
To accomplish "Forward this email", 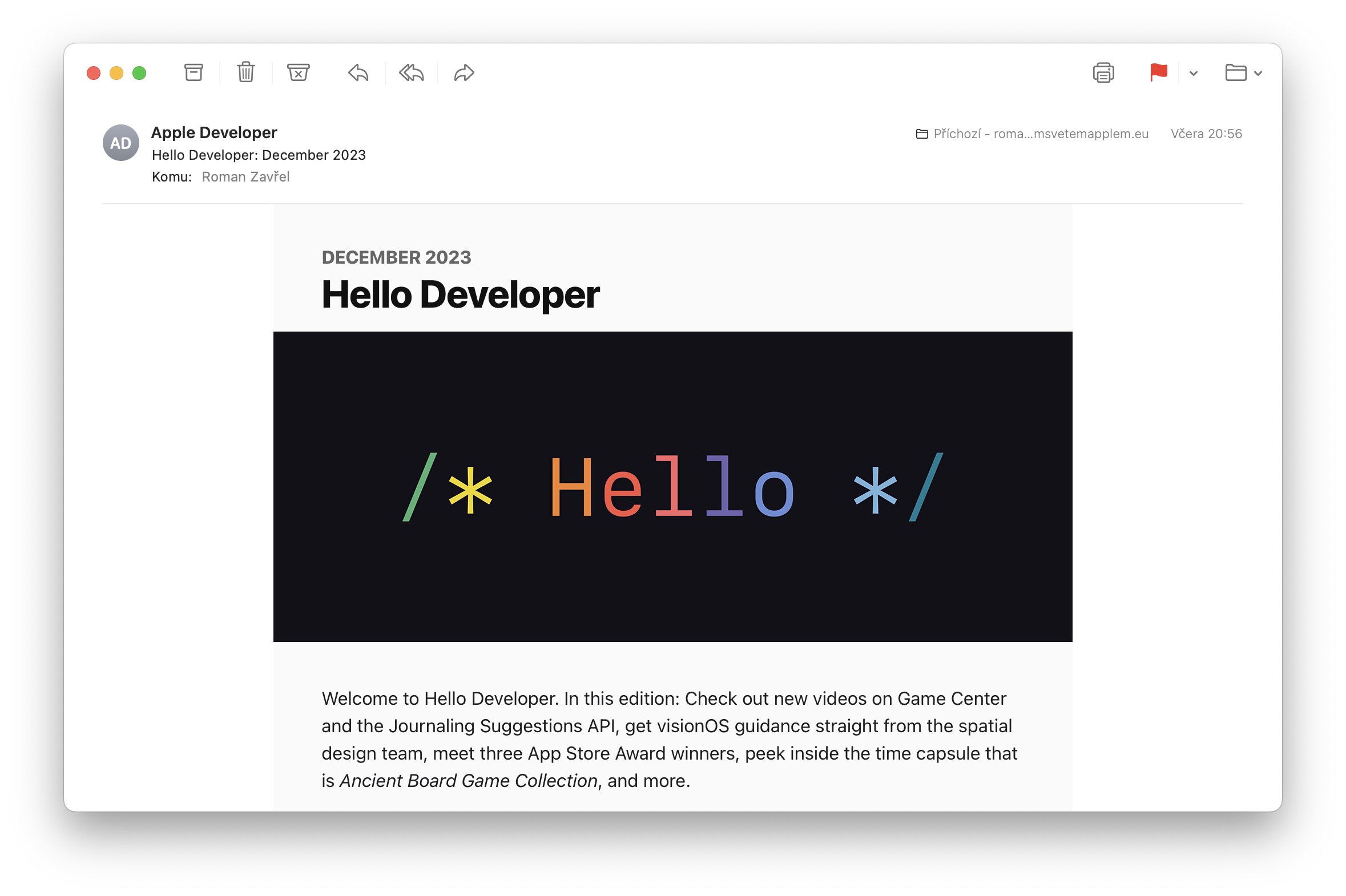I will tap(464, 72).
